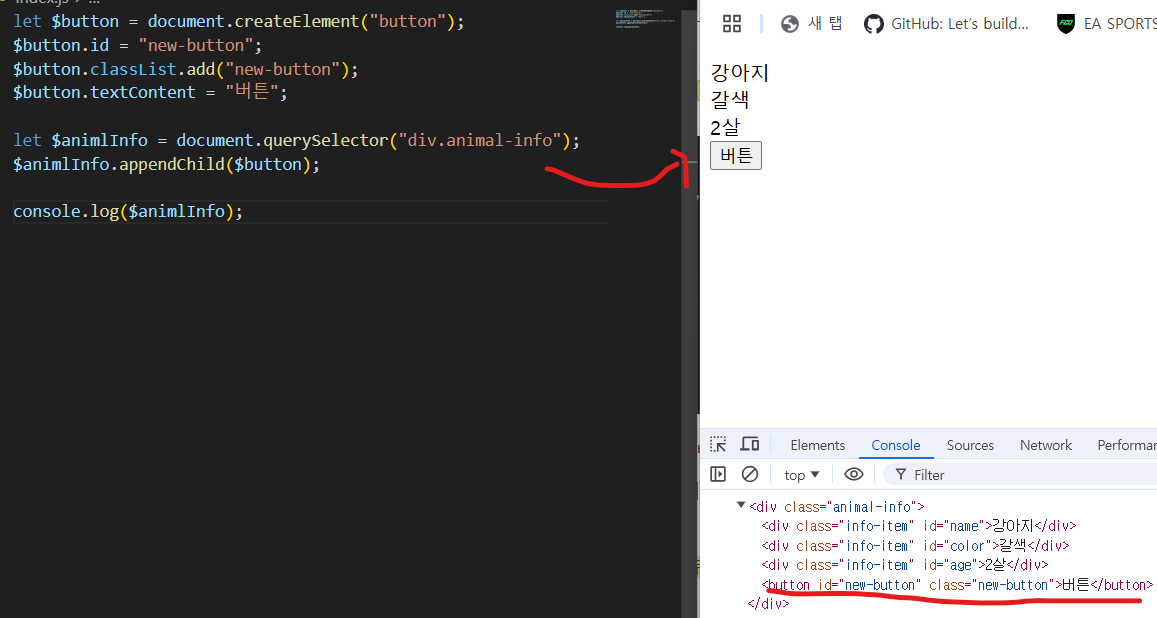Switch to the Console tab
This screenshot has width=1157, height=618.
click(x=896, y=445)
